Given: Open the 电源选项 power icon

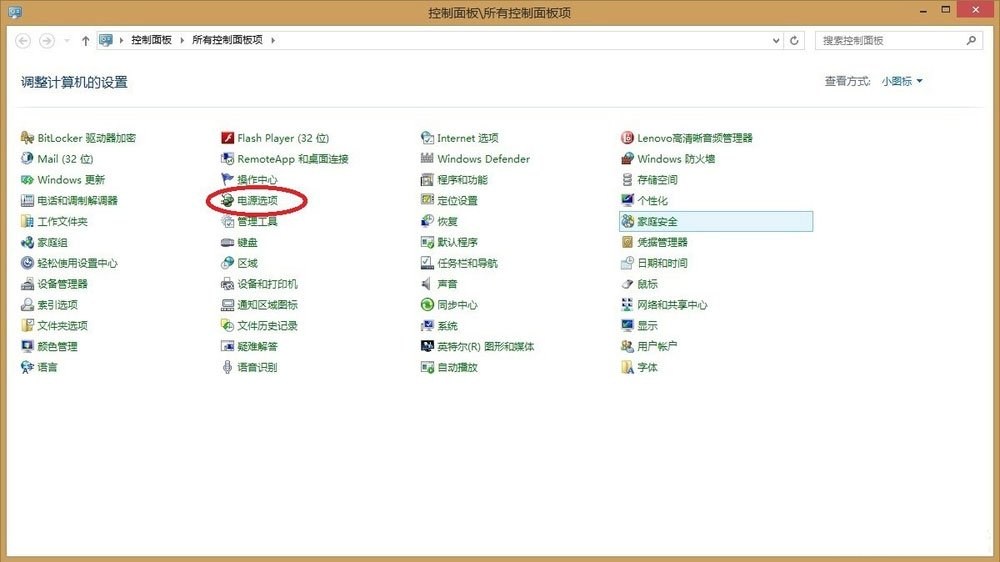Looking at the screenshot, I should click(x=227, y=200).
